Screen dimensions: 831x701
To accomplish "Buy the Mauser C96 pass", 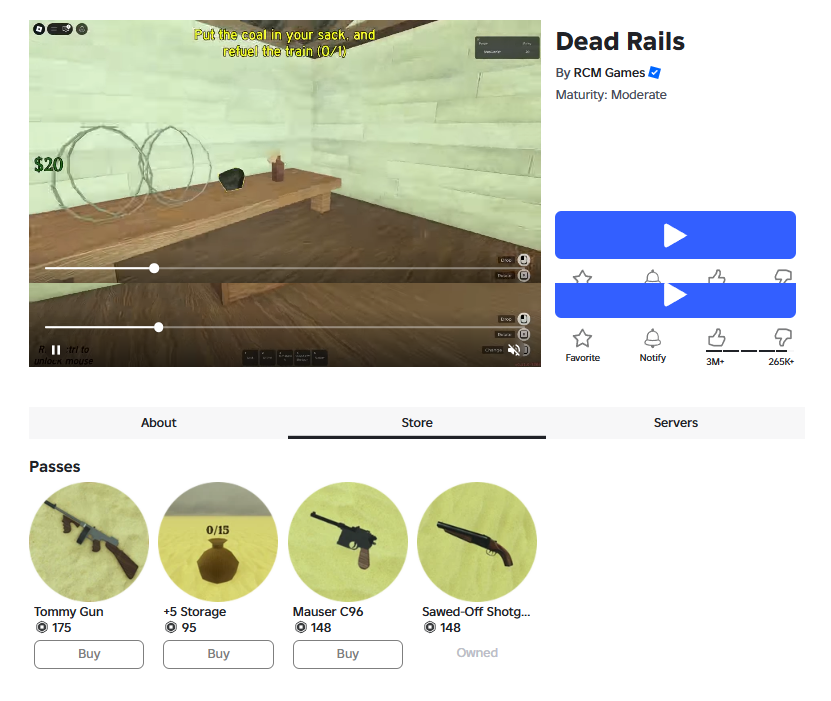I will pos(348,654).
